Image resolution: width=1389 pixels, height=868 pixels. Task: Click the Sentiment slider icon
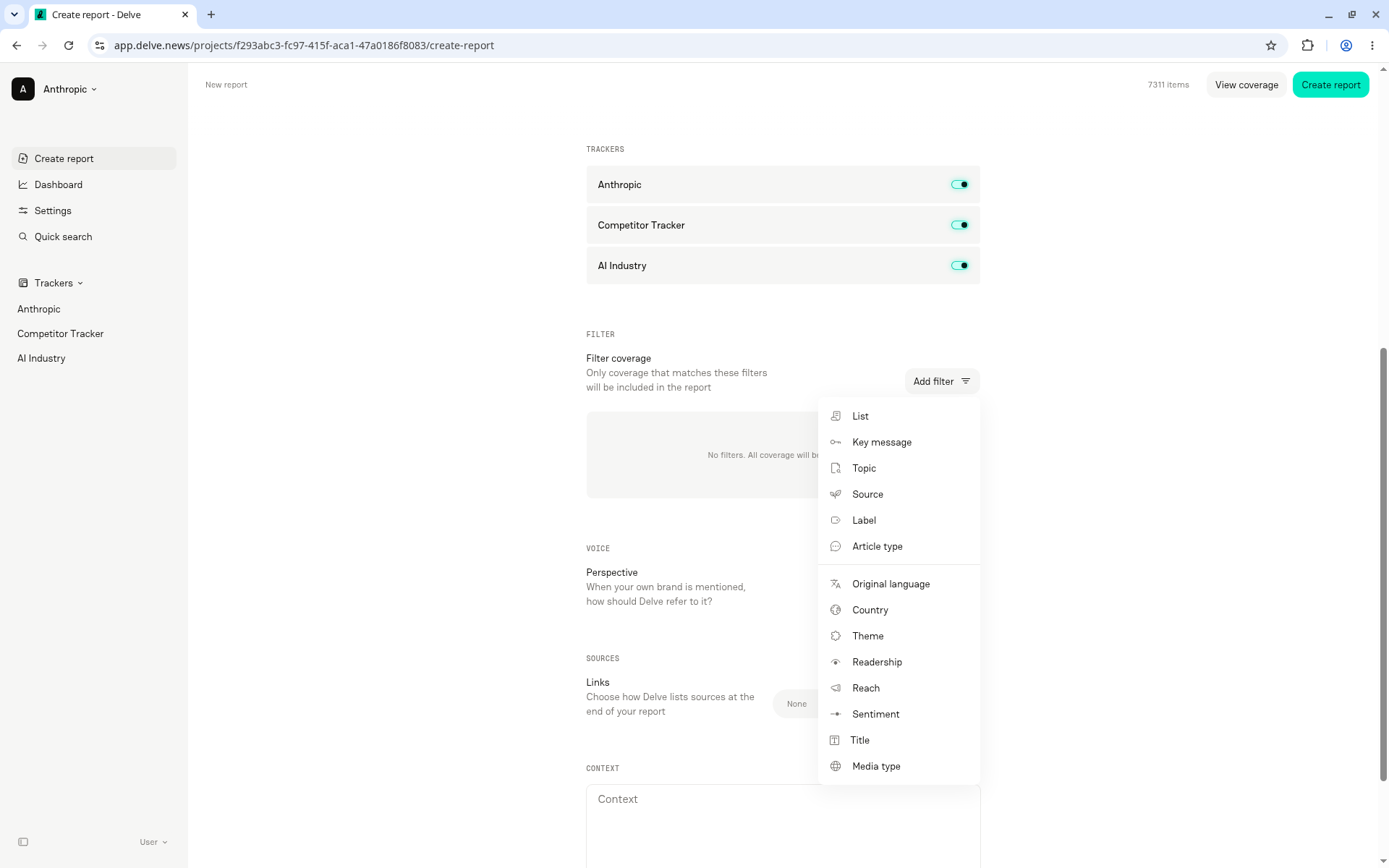pyautogui.click(x=836, y=714)
